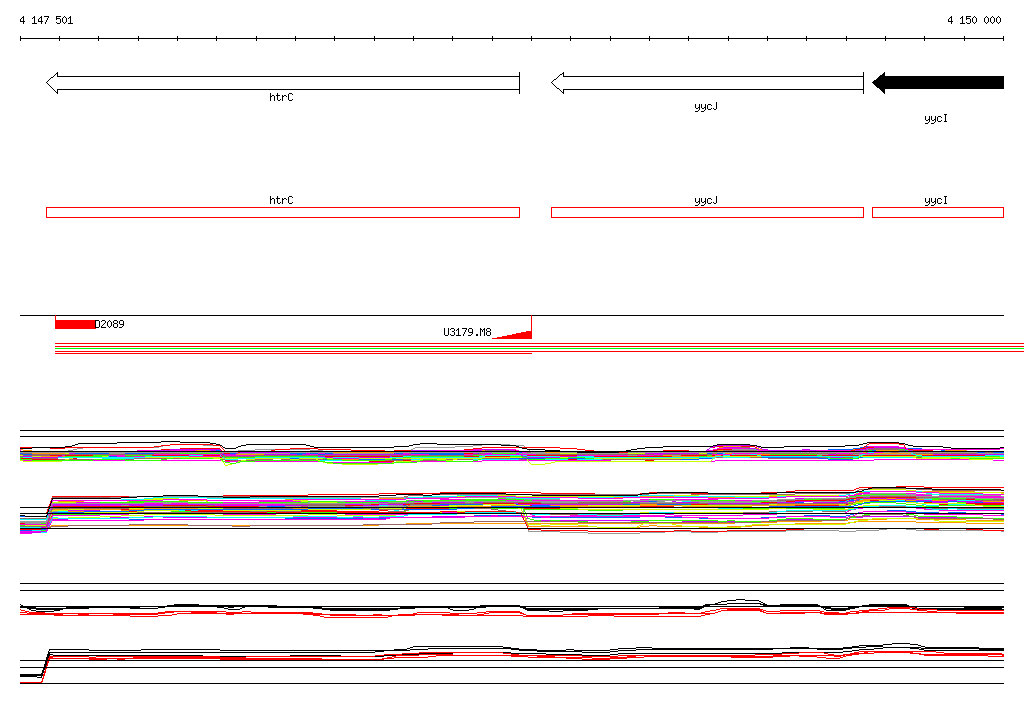Image resolution: width=1024 pixels, height=714 pixels.
Task: Click the black yycI gene arrow
Action: tap(938, 83)
